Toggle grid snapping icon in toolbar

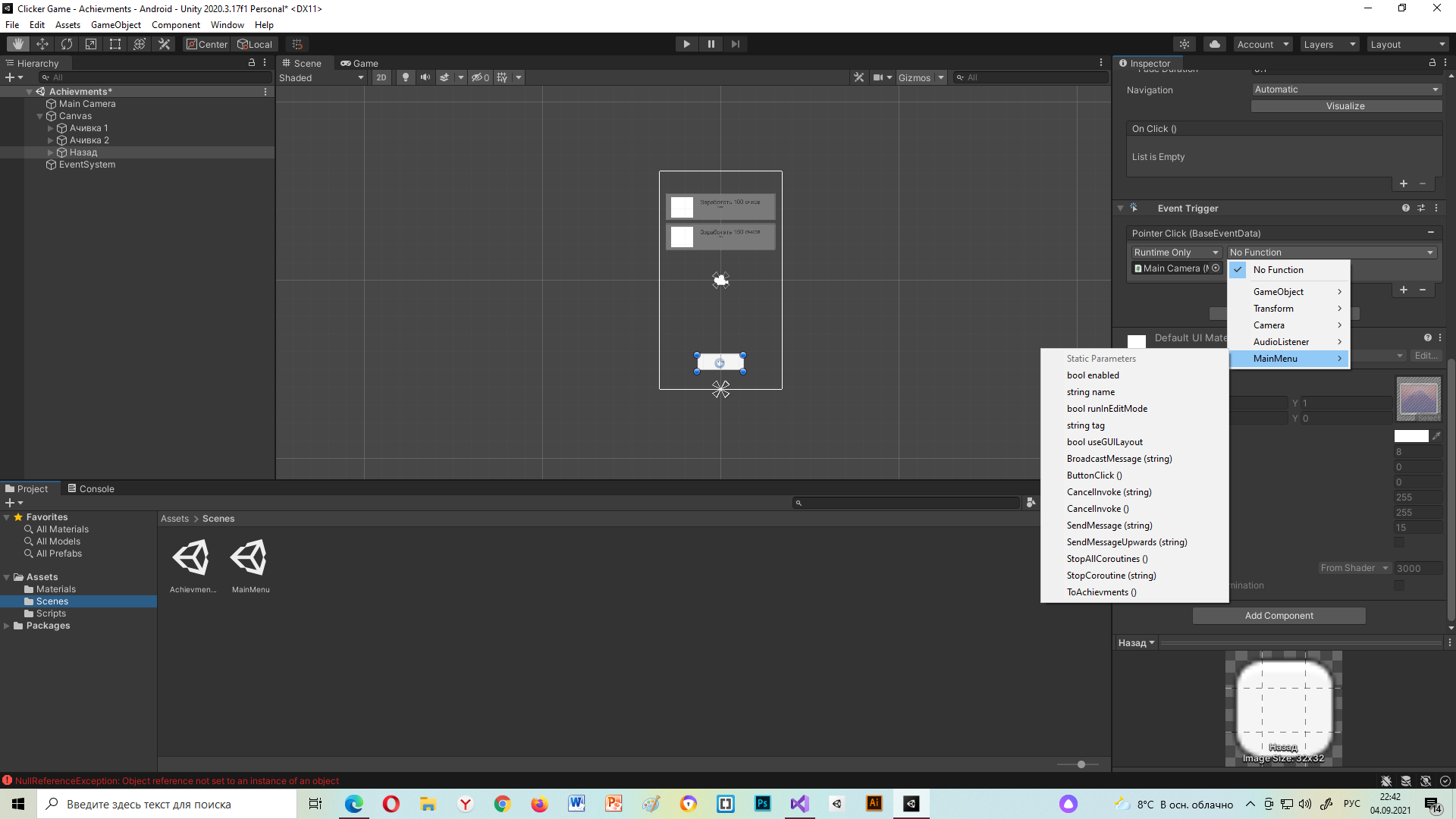297,44
